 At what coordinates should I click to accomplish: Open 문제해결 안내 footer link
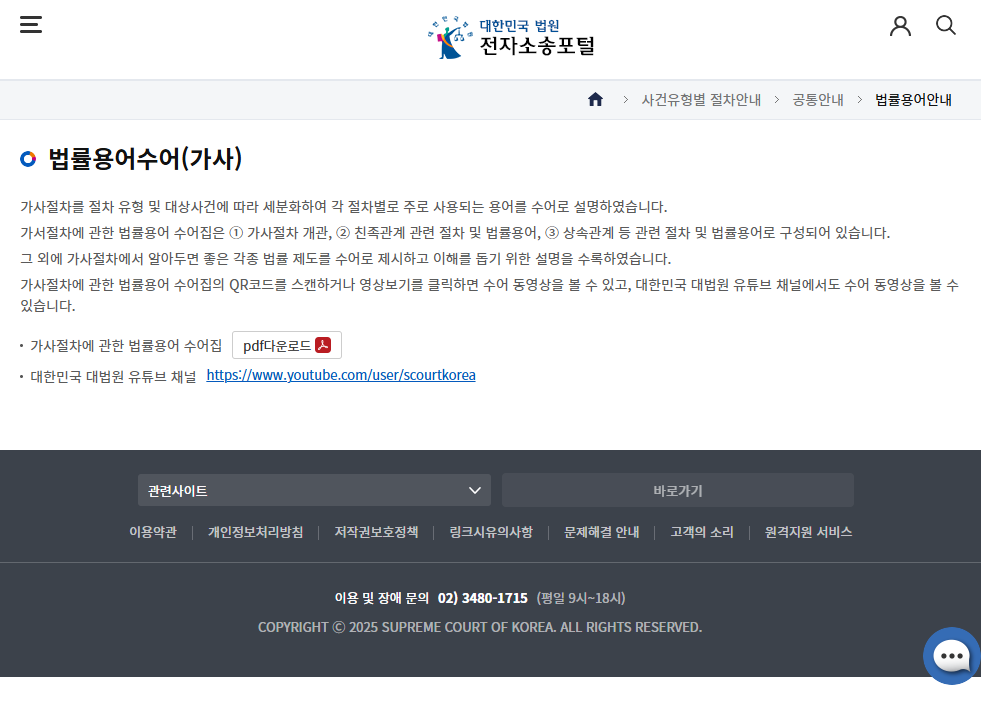(601, 532)
